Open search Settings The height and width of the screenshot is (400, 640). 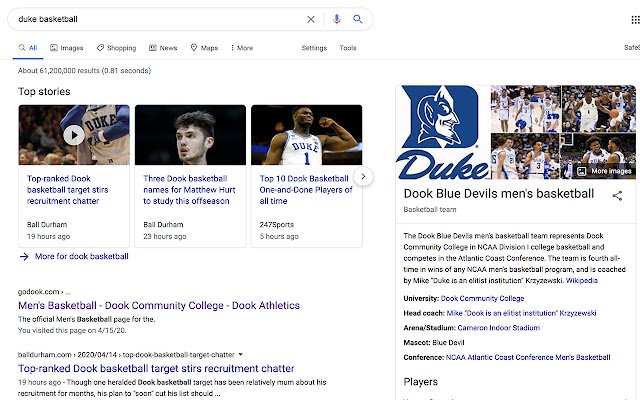(314, 48)
